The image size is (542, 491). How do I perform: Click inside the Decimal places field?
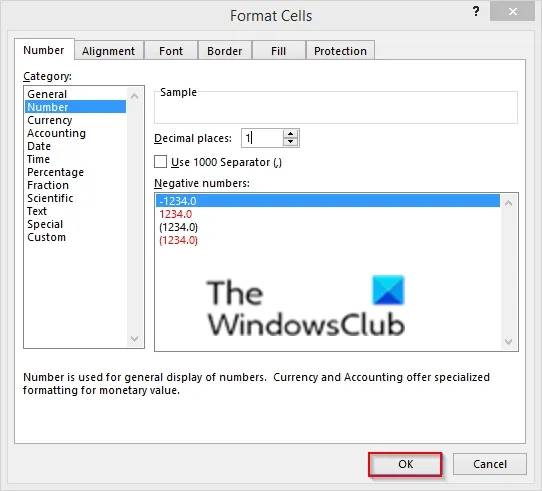(262, 138)
